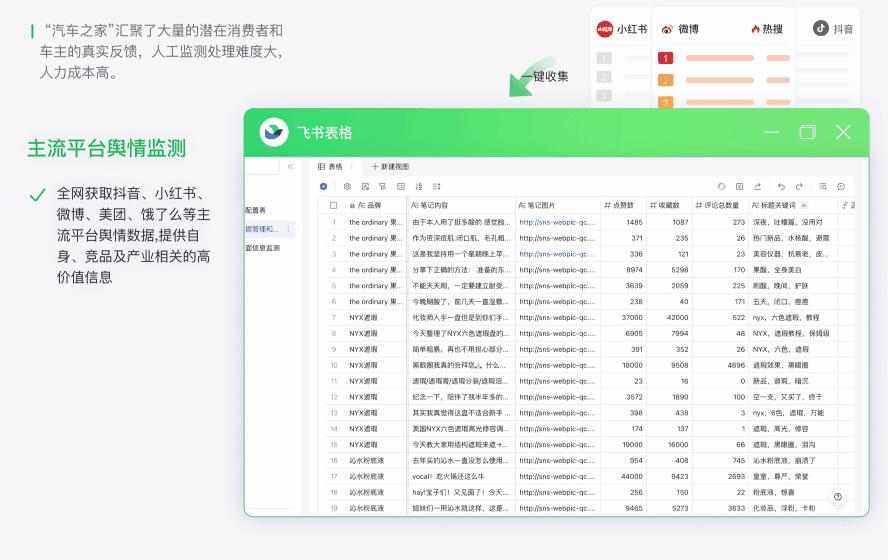The height and width of the screenshot is (560, 888).
Task: Open the image link in row 3
Action: (x=557, y=254)
